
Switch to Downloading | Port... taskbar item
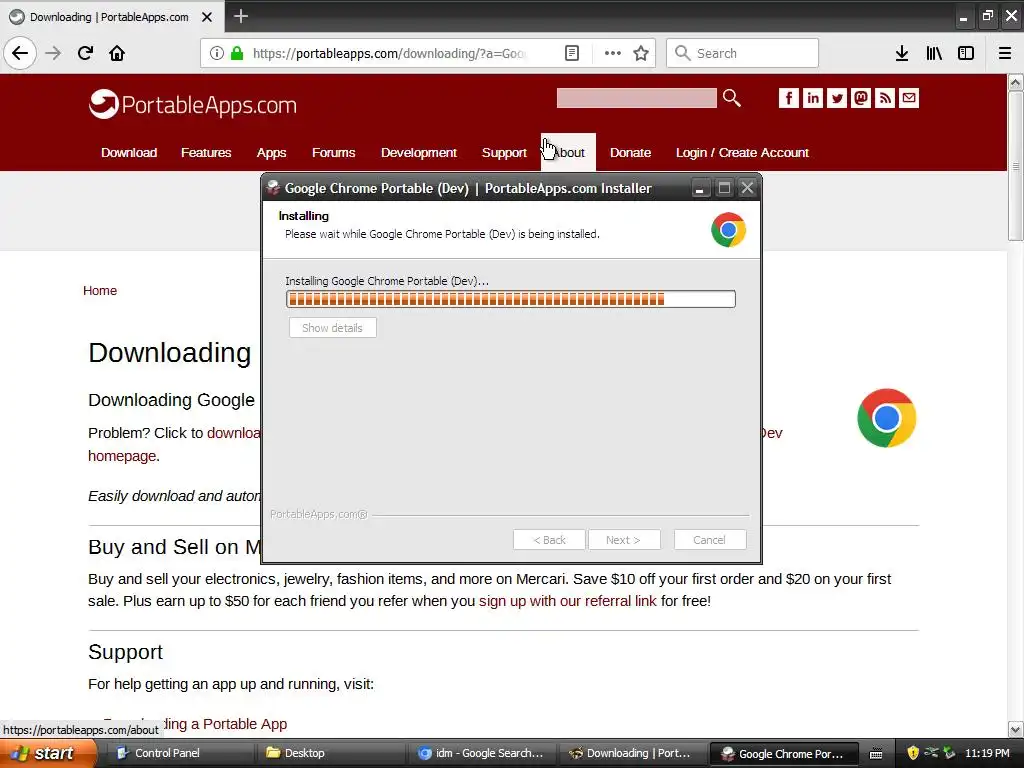pyautogui.click(x=632, y=753)
